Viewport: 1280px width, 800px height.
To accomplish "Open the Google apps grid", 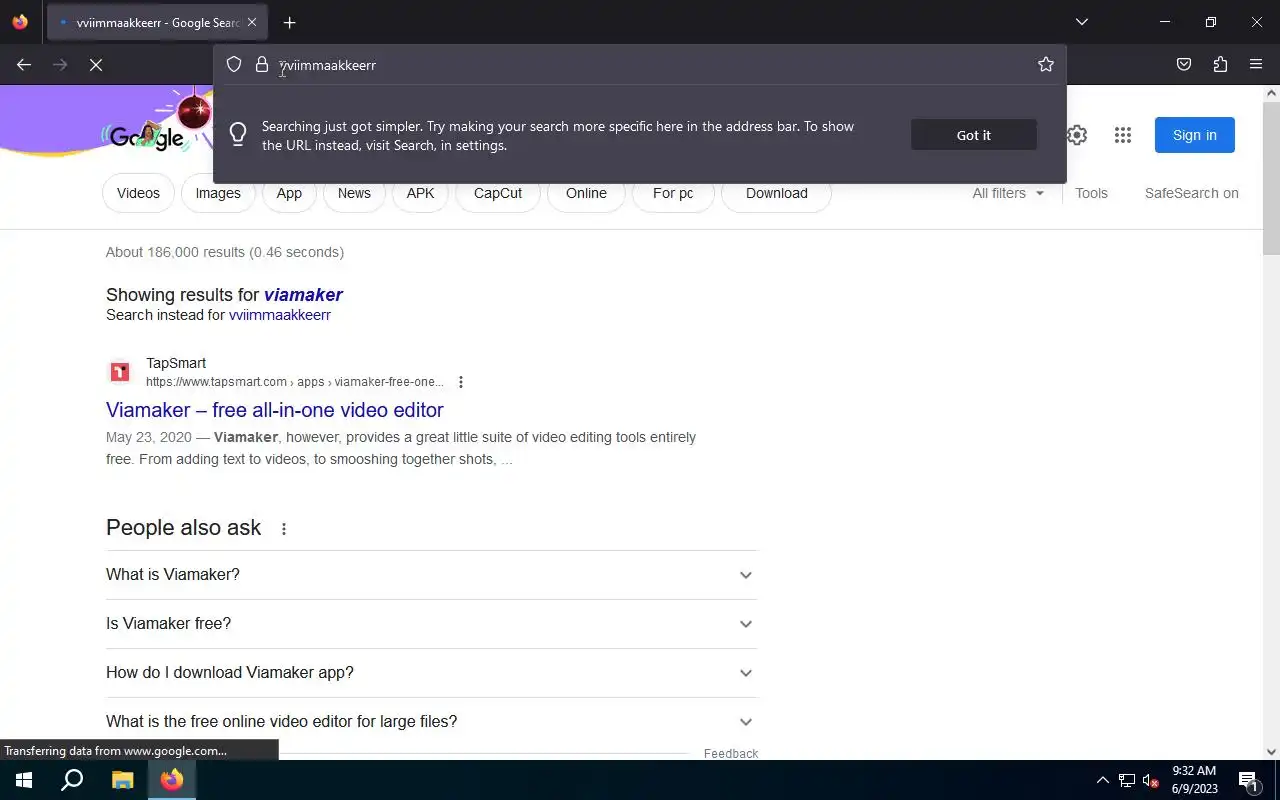I will [x=1123, y=135].
